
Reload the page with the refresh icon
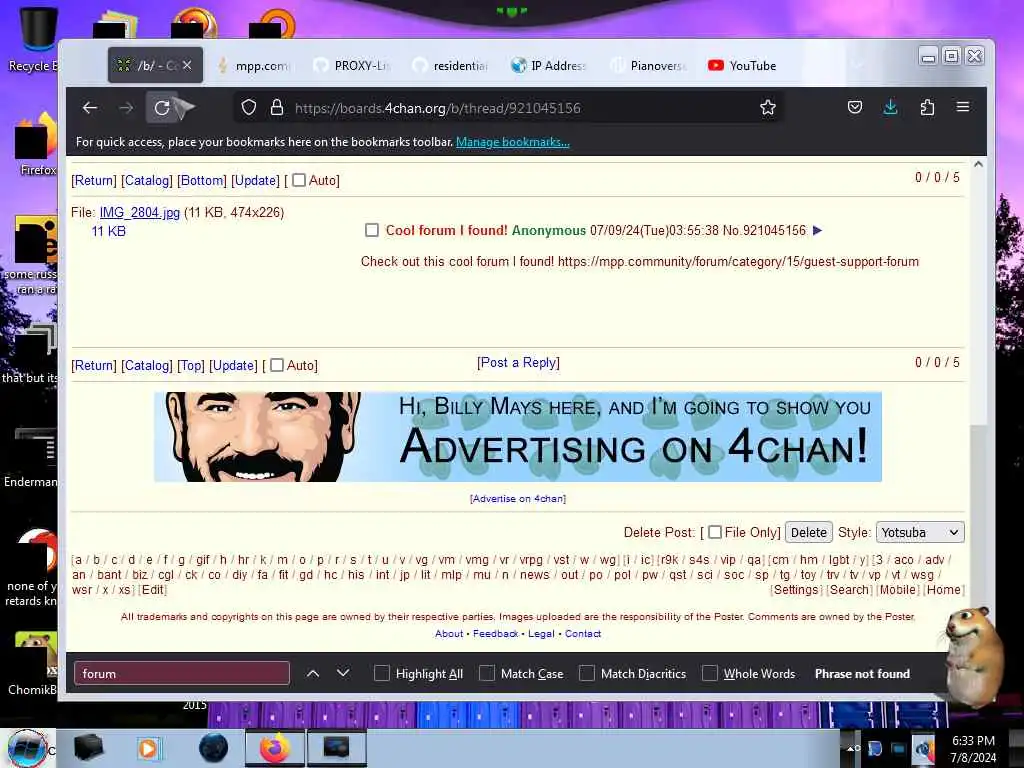pos(162,108)
